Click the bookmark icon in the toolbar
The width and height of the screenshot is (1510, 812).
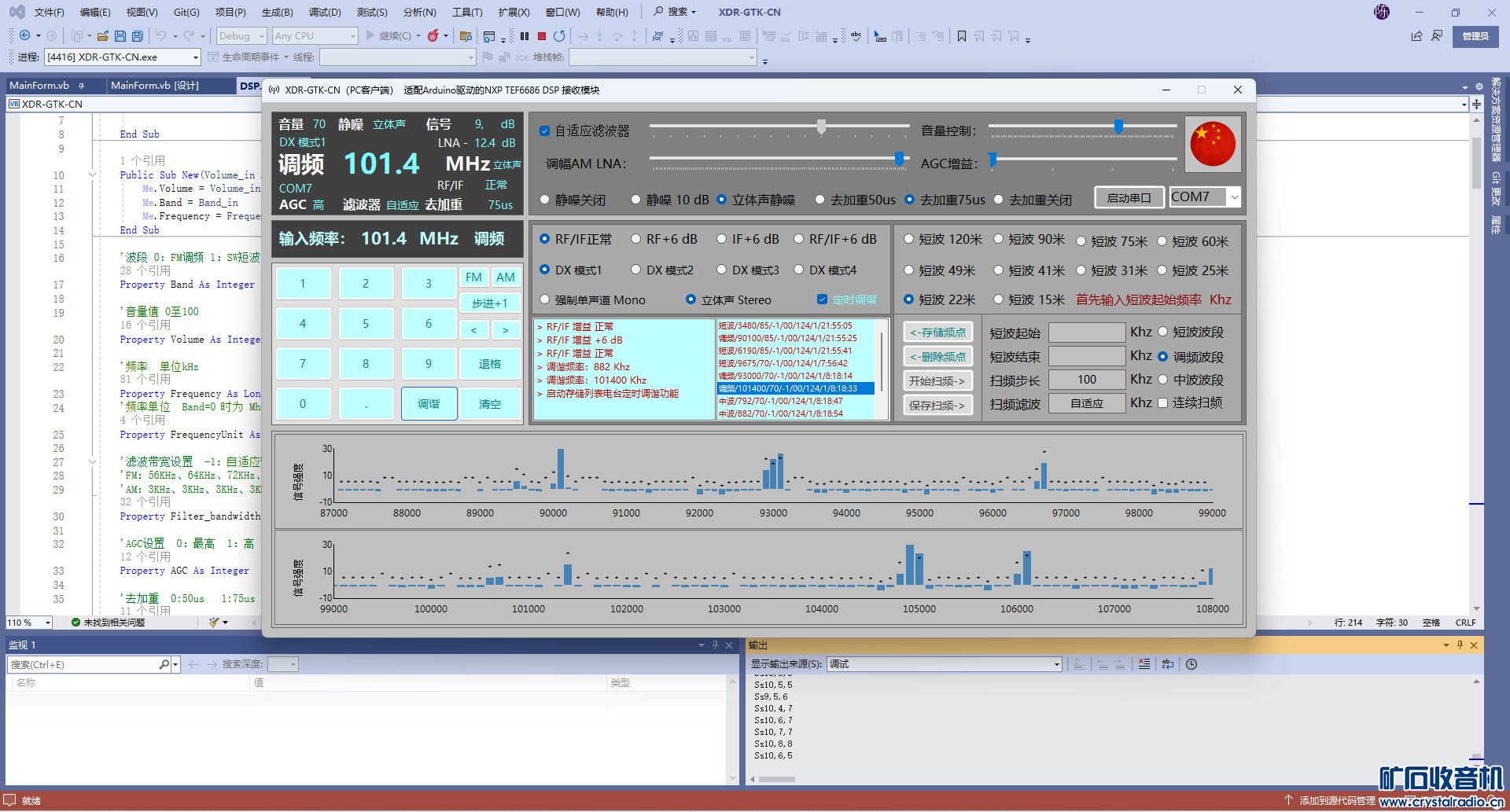961,36
